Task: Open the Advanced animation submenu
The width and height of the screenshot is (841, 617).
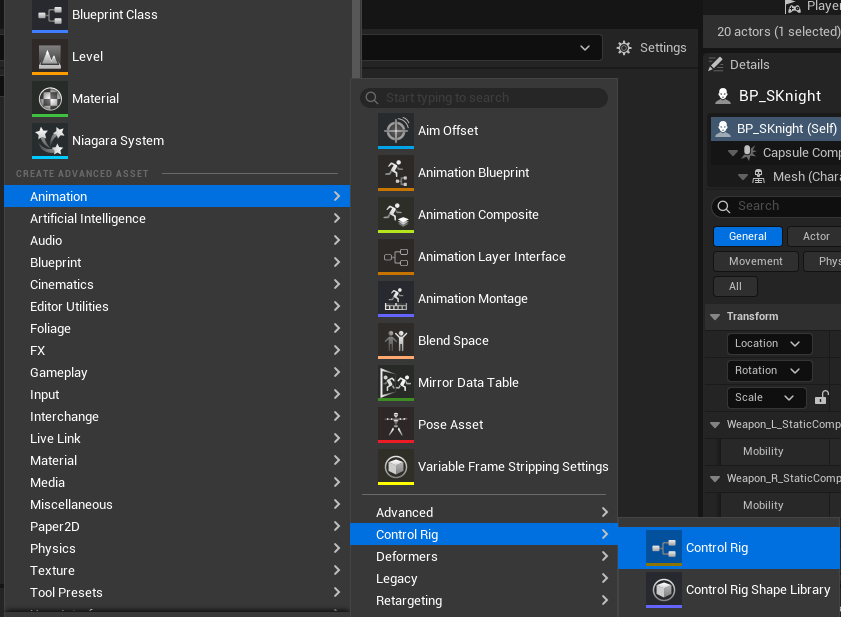Action: pos(484,512)
